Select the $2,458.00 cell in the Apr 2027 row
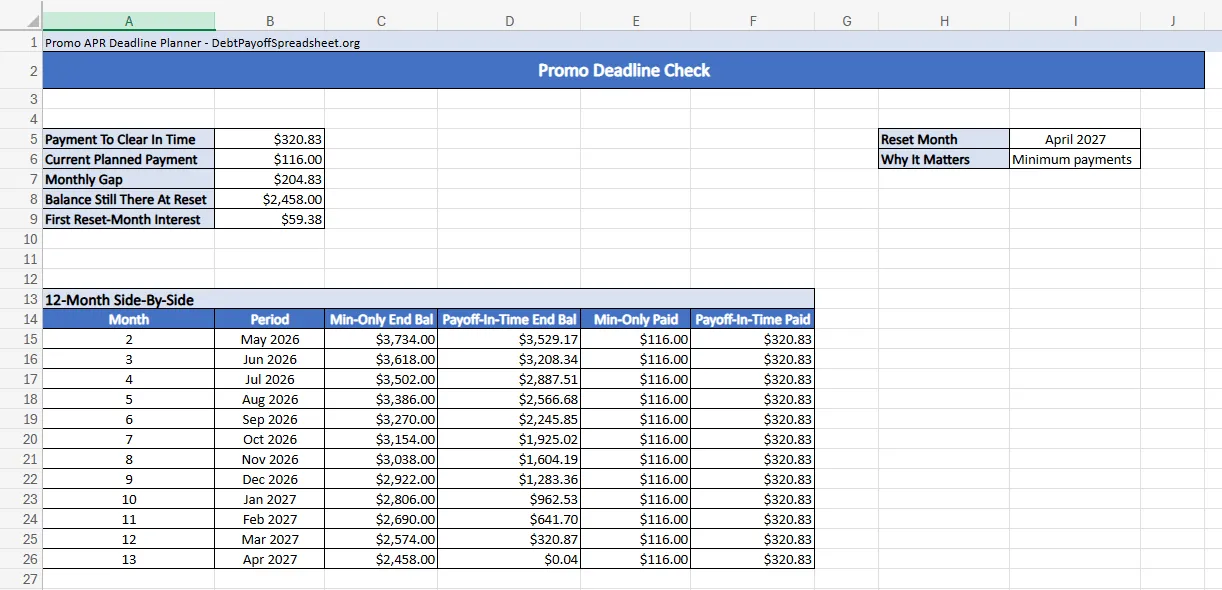The image size is (1222, 590). 381,559
